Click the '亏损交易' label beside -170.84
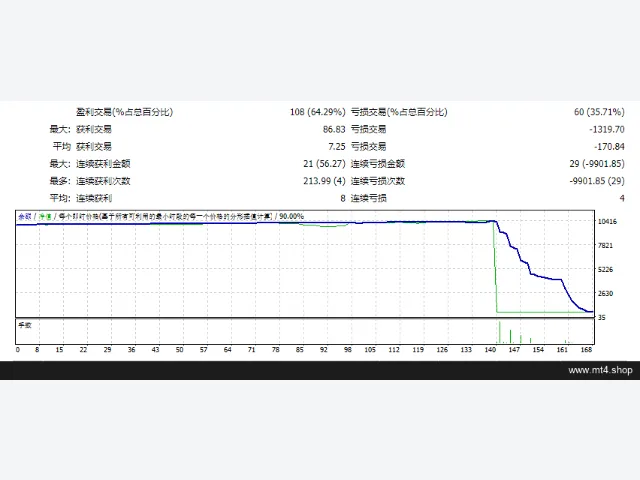Screen dimensions: 640x480 pos(369,147)
